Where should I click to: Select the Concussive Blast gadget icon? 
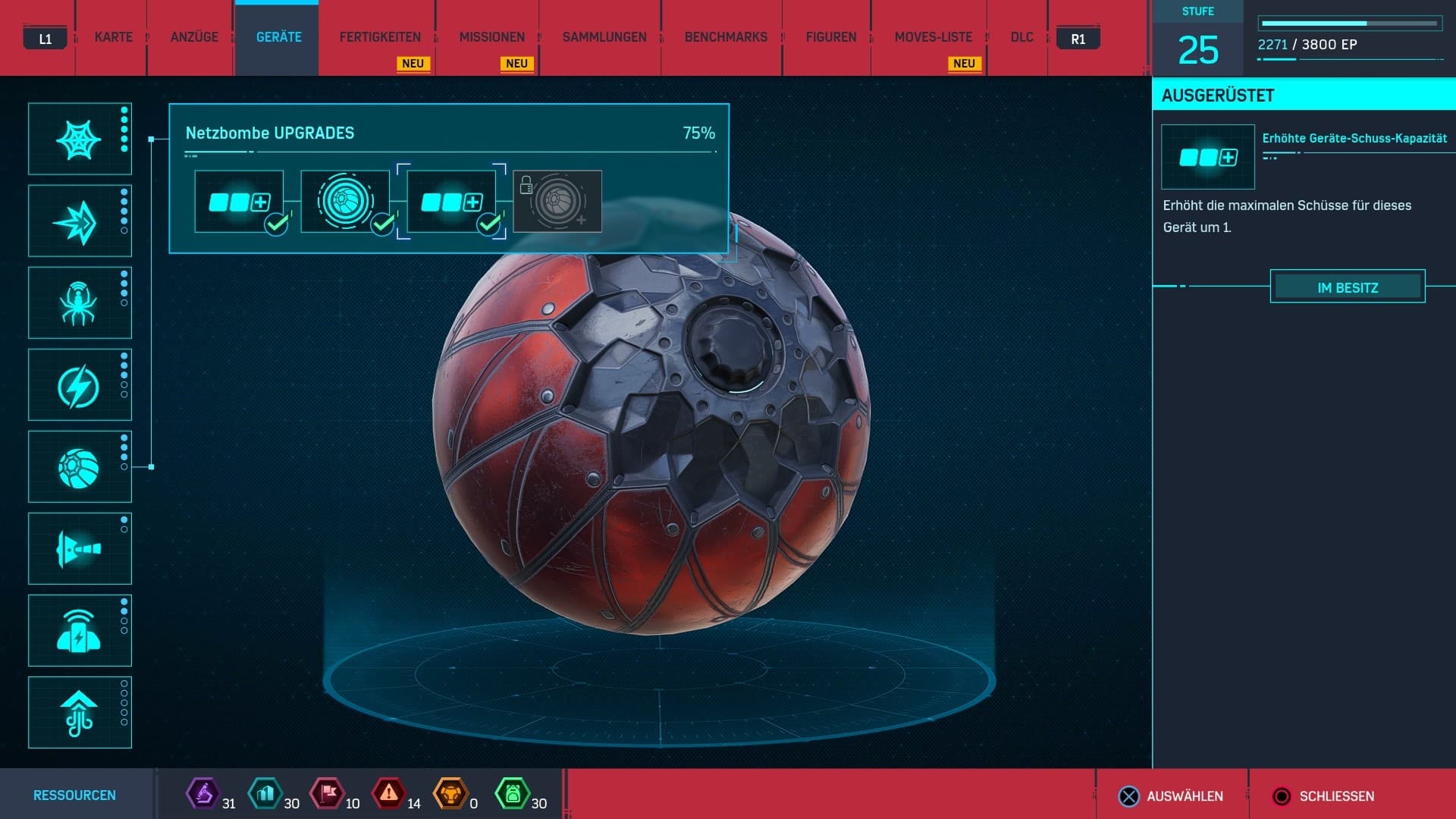point(80,548)
